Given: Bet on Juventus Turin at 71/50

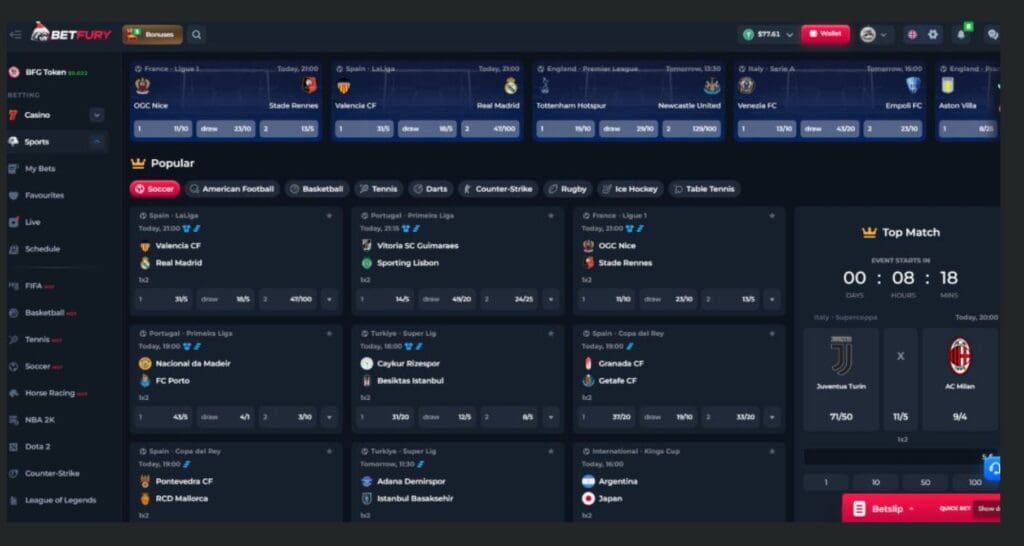Looking at the screenshot, I should pyautogui.click(x=841, y=379).
